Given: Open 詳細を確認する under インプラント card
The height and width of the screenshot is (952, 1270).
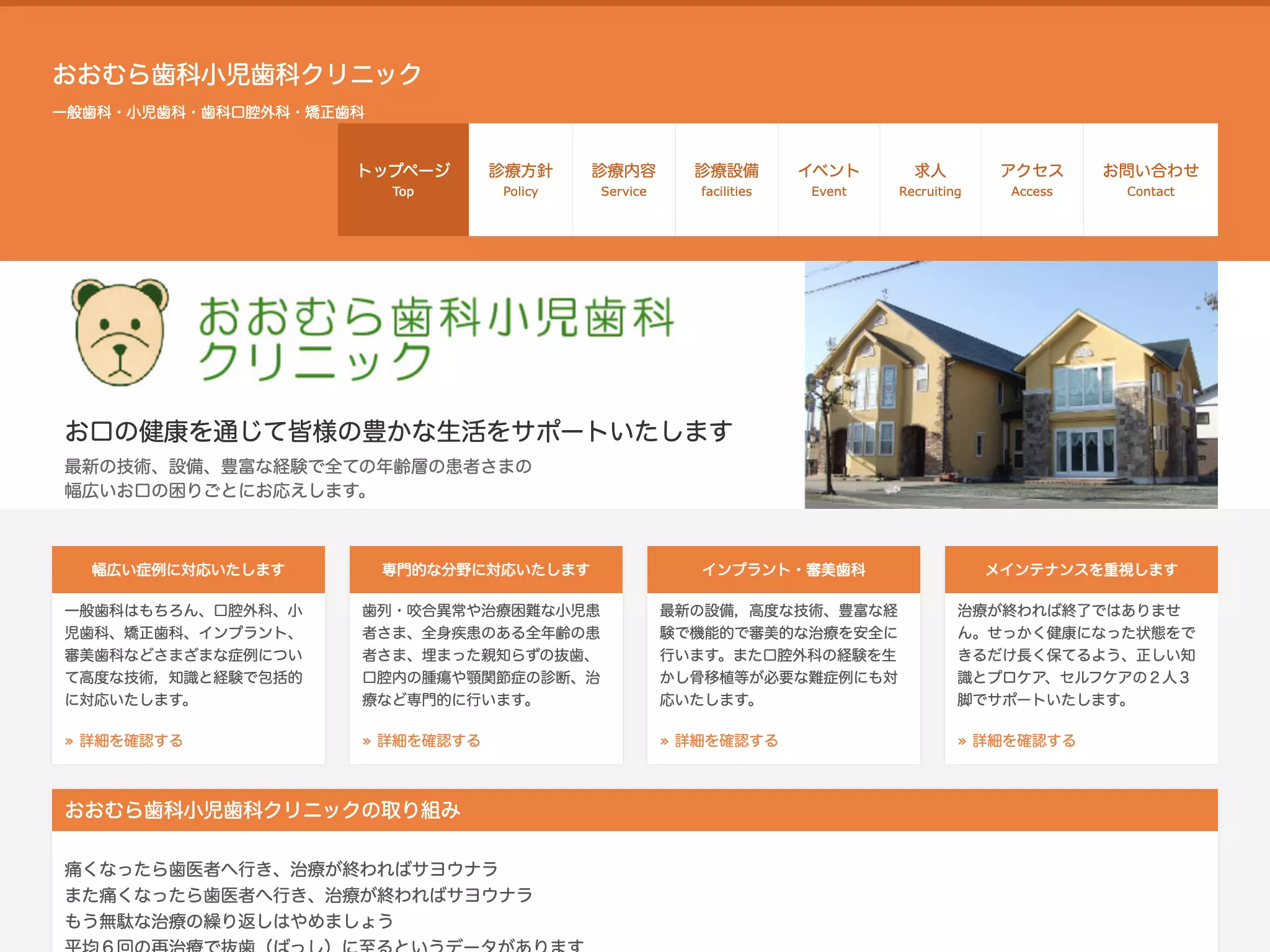Looking at the screenshot, I should click(x=719, y=741).
